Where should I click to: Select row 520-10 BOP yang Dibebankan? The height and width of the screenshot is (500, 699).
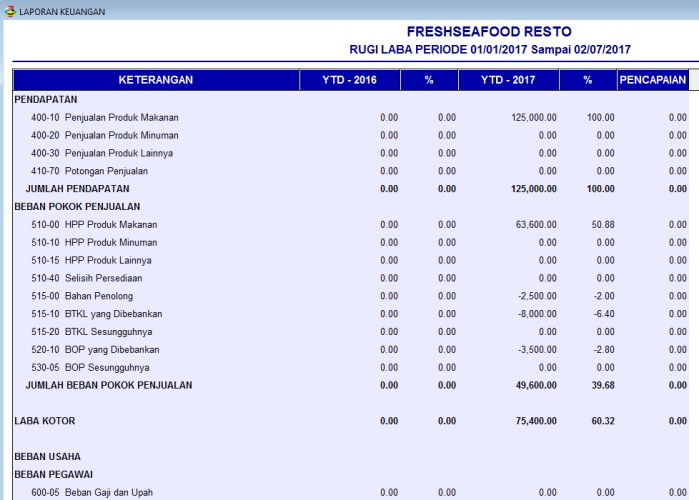click(351, 349)
